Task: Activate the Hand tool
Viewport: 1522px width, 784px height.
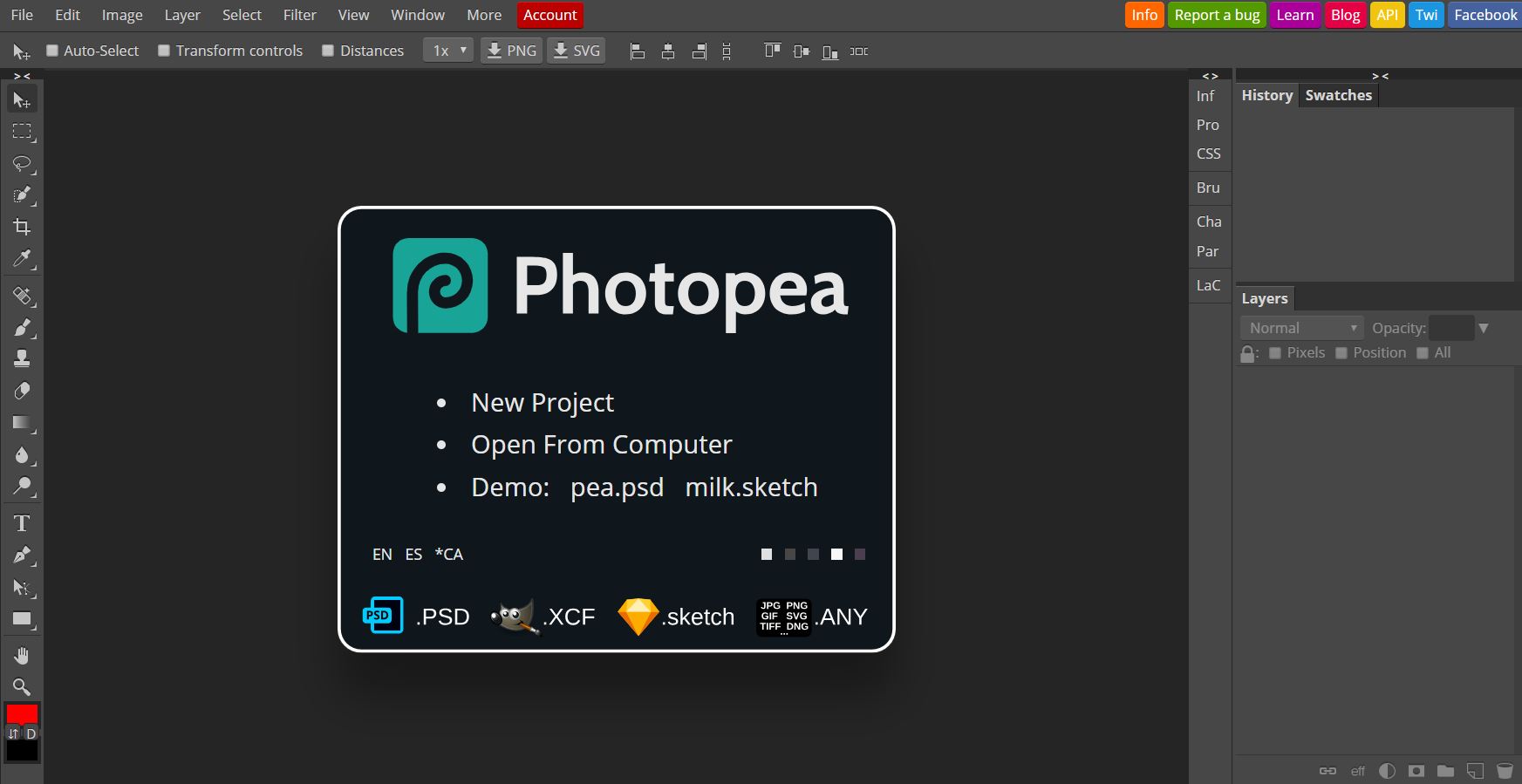Action: [22, 656]
